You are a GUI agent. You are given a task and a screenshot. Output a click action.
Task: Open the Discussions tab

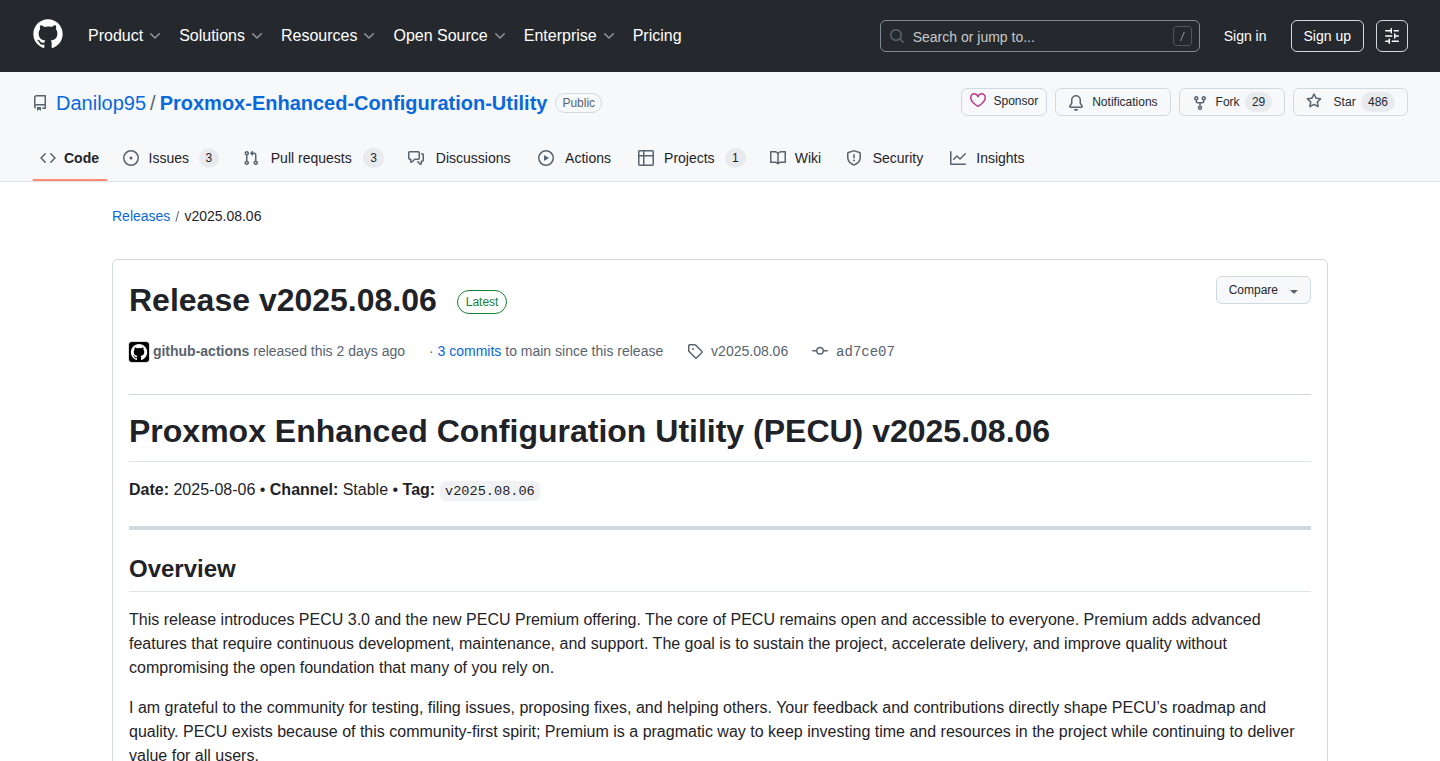click(x=459, y=158)
